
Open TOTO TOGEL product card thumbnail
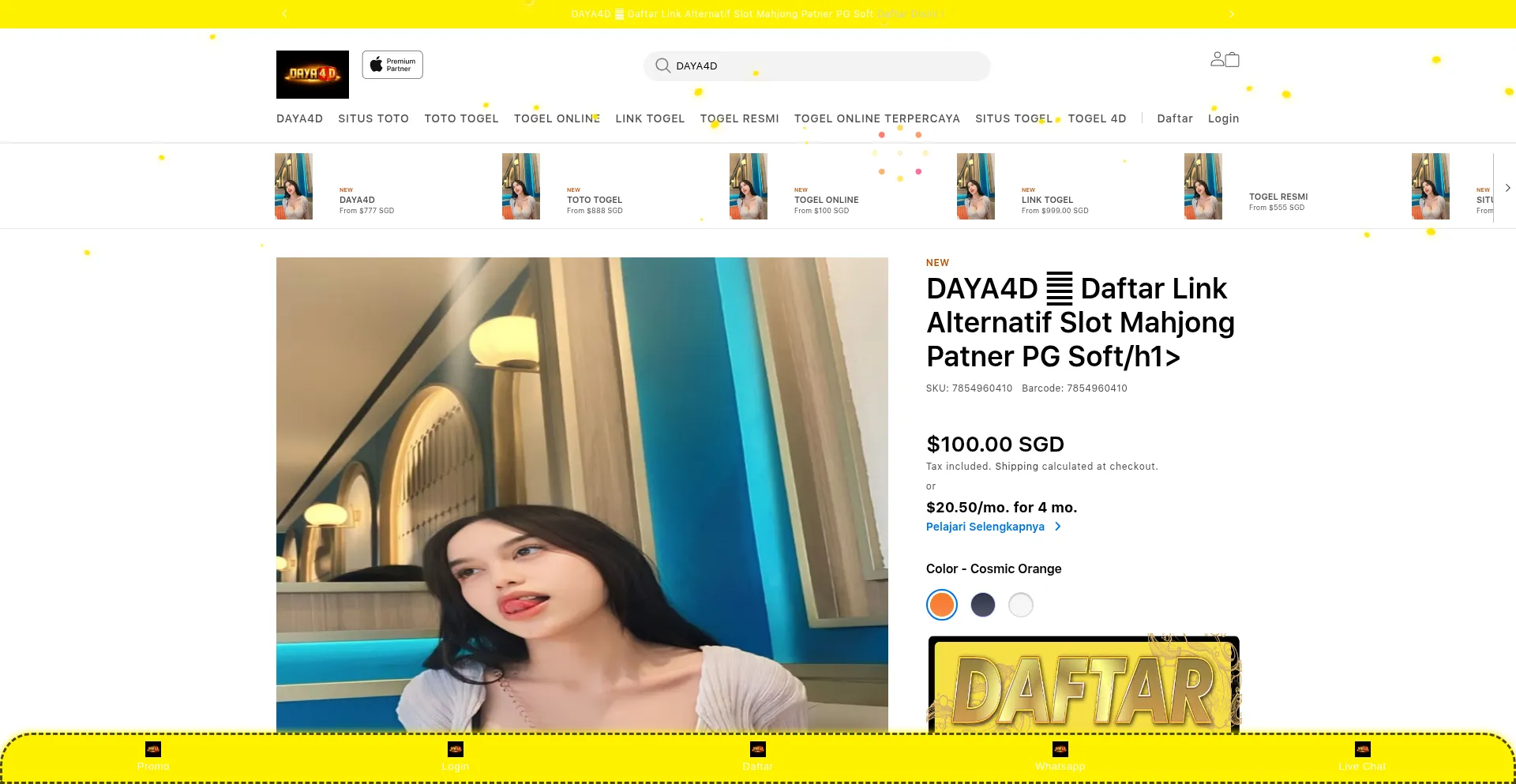(x=521, y=186)
